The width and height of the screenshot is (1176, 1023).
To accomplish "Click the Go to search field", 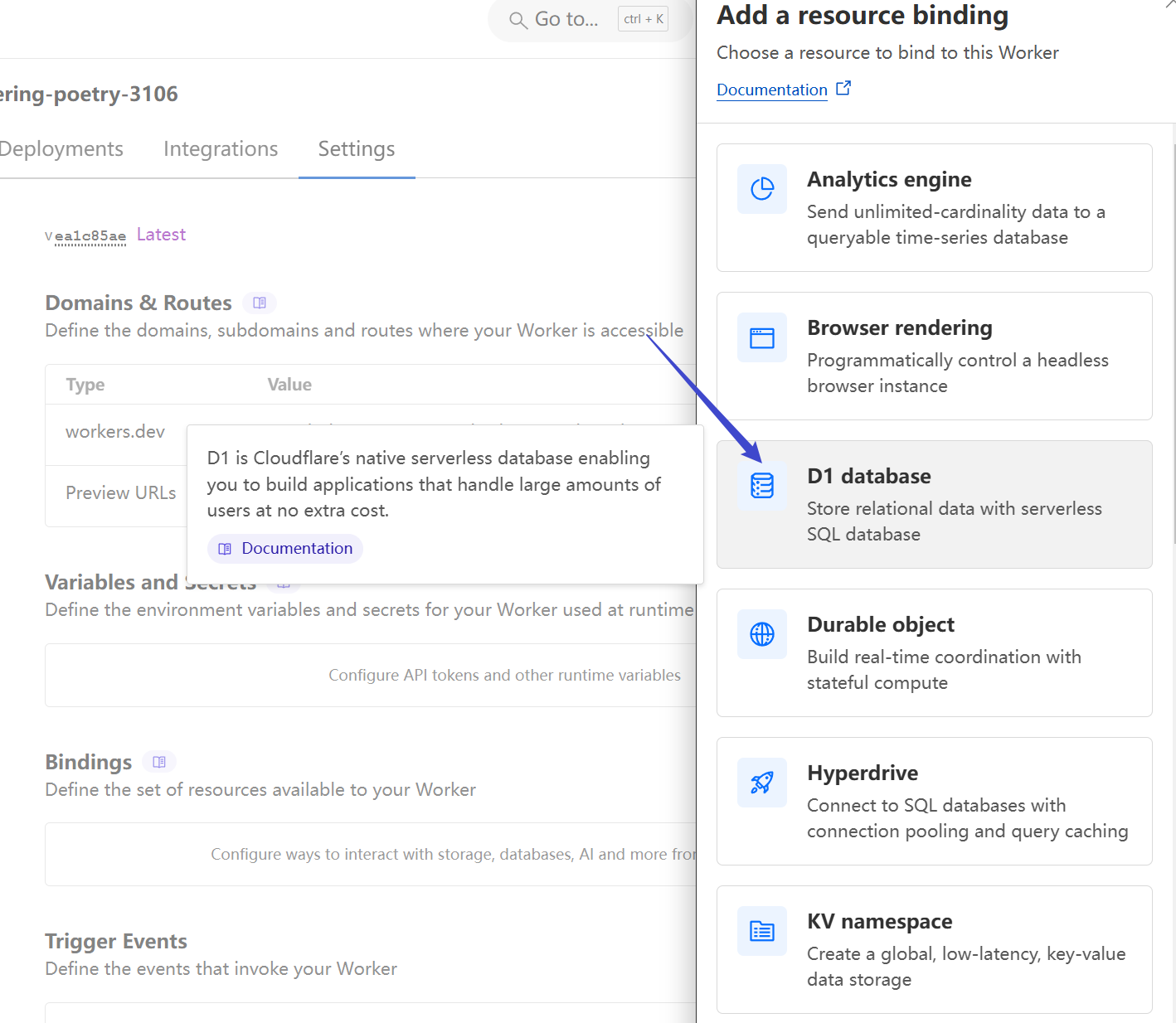I will [590, 20].
